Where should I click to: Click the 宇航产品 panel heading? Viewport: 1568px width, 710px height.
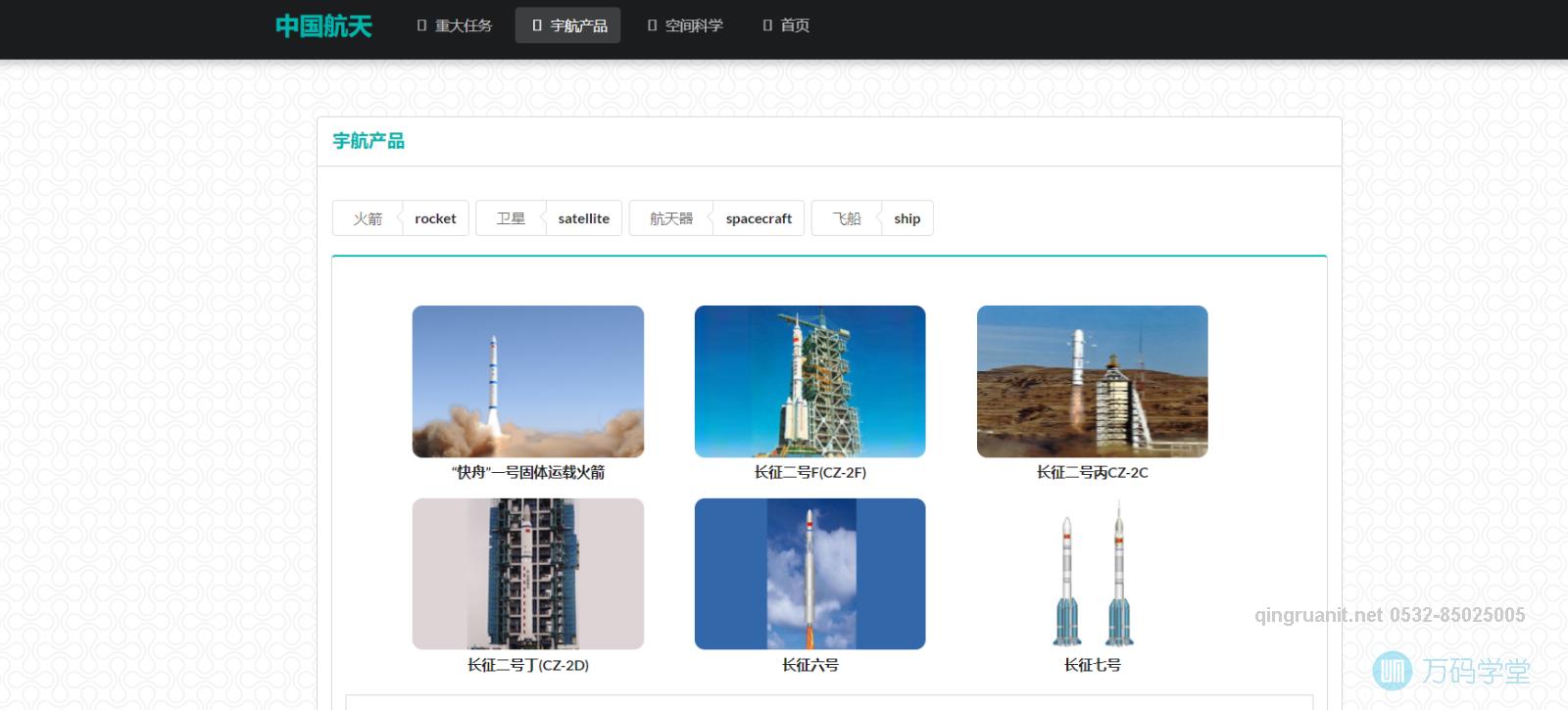coord(368,141)
